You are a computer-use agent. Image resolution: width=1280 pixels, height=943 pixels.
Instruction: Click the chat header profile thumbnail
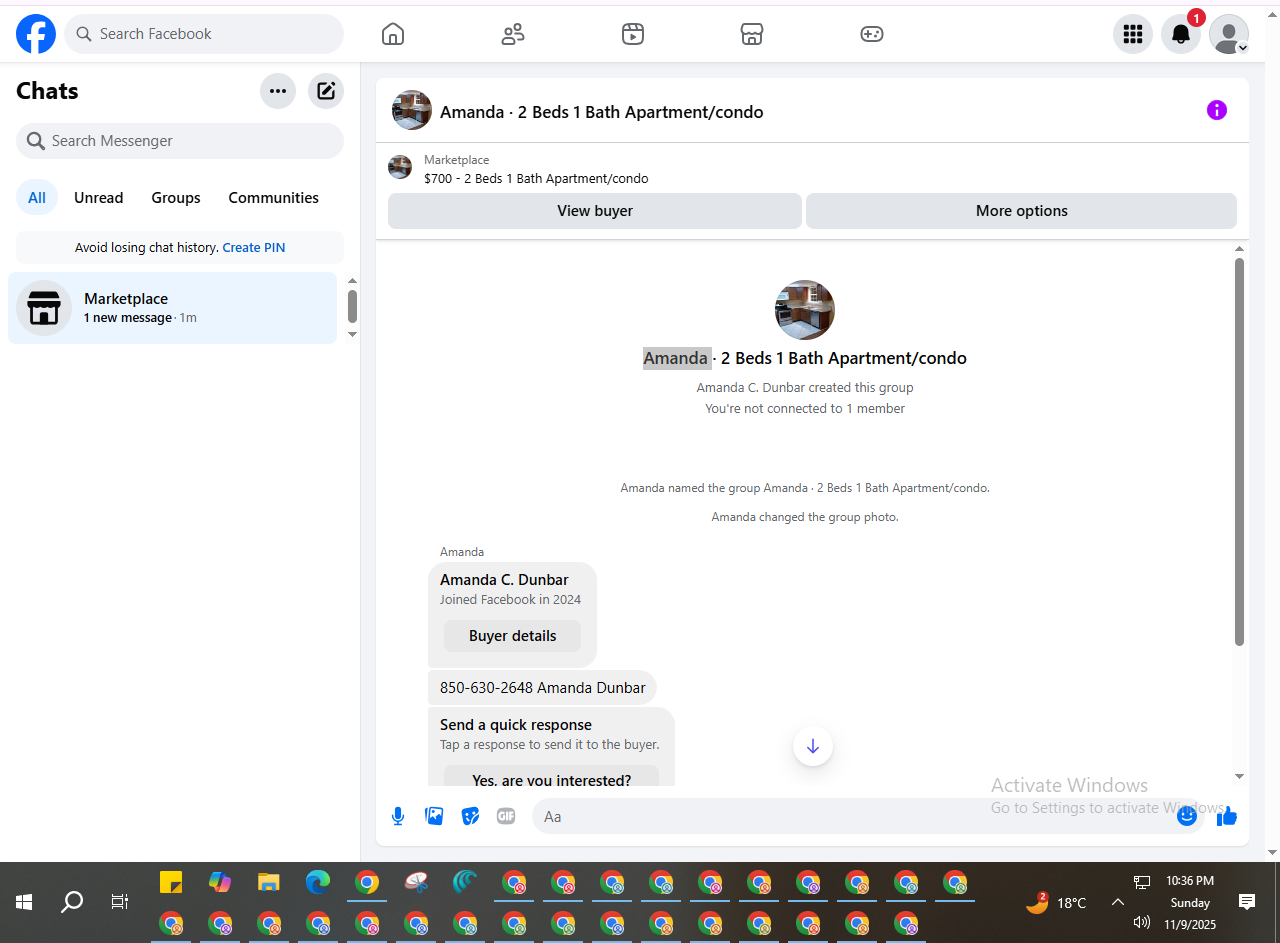412,110
